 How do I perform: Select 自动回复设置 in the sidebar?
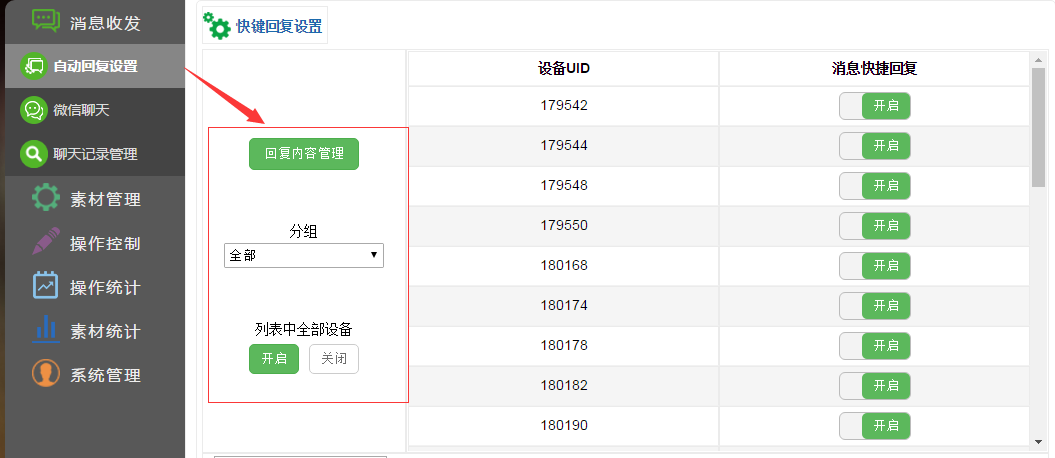[x=95, y=66]
